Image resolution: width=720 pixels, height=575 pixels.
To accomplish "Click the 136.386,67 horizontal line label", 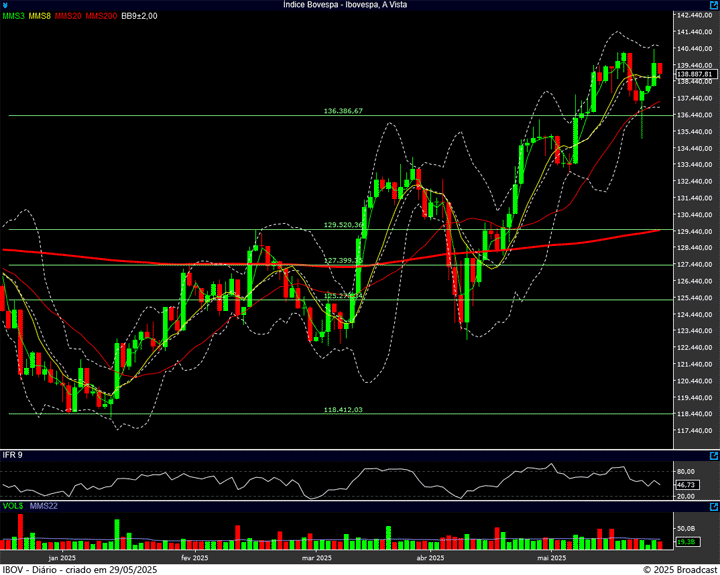I will pos(343,111).
